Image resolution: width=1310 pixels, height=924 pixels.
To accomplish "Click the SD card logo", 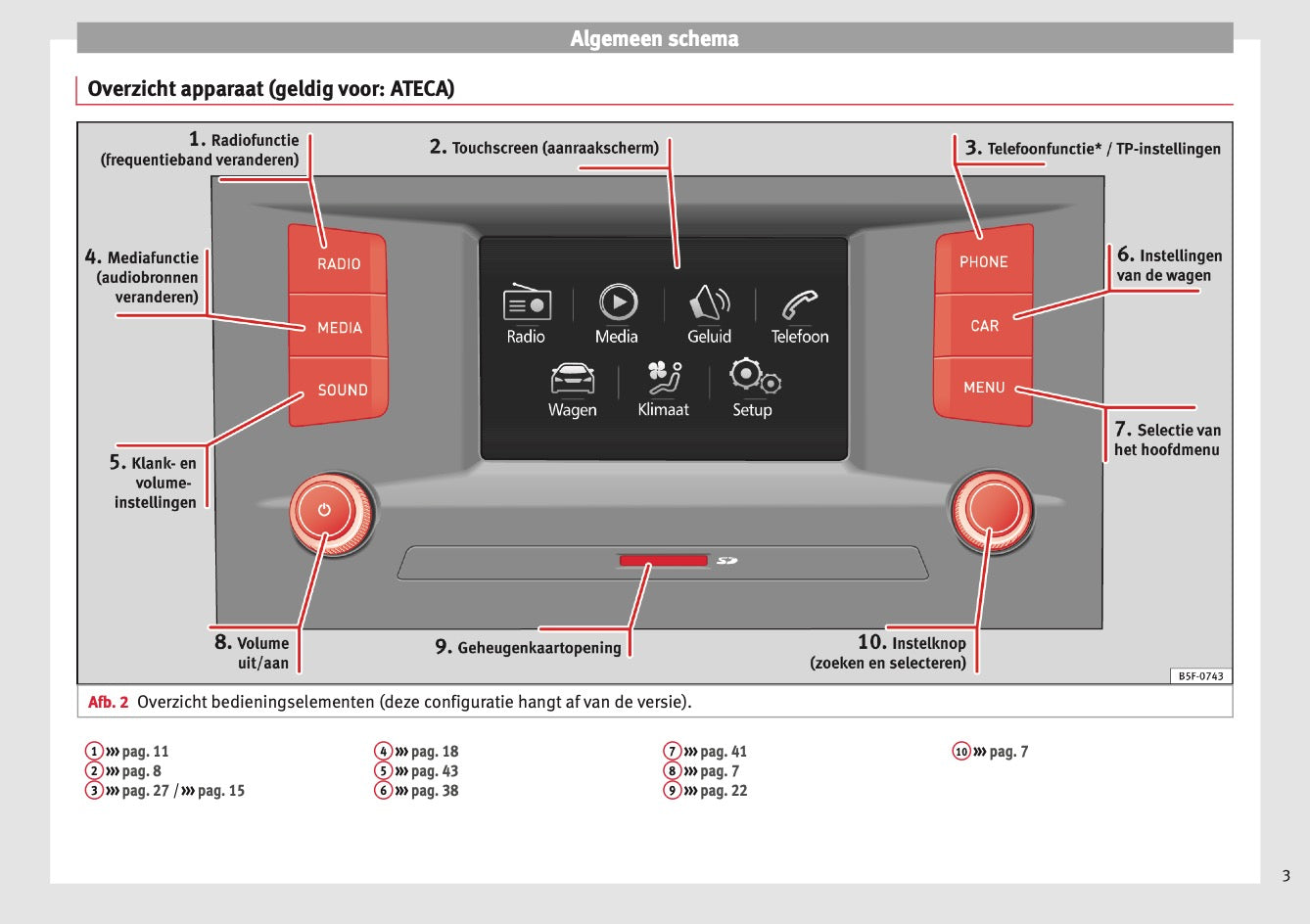I will point(726,561).
